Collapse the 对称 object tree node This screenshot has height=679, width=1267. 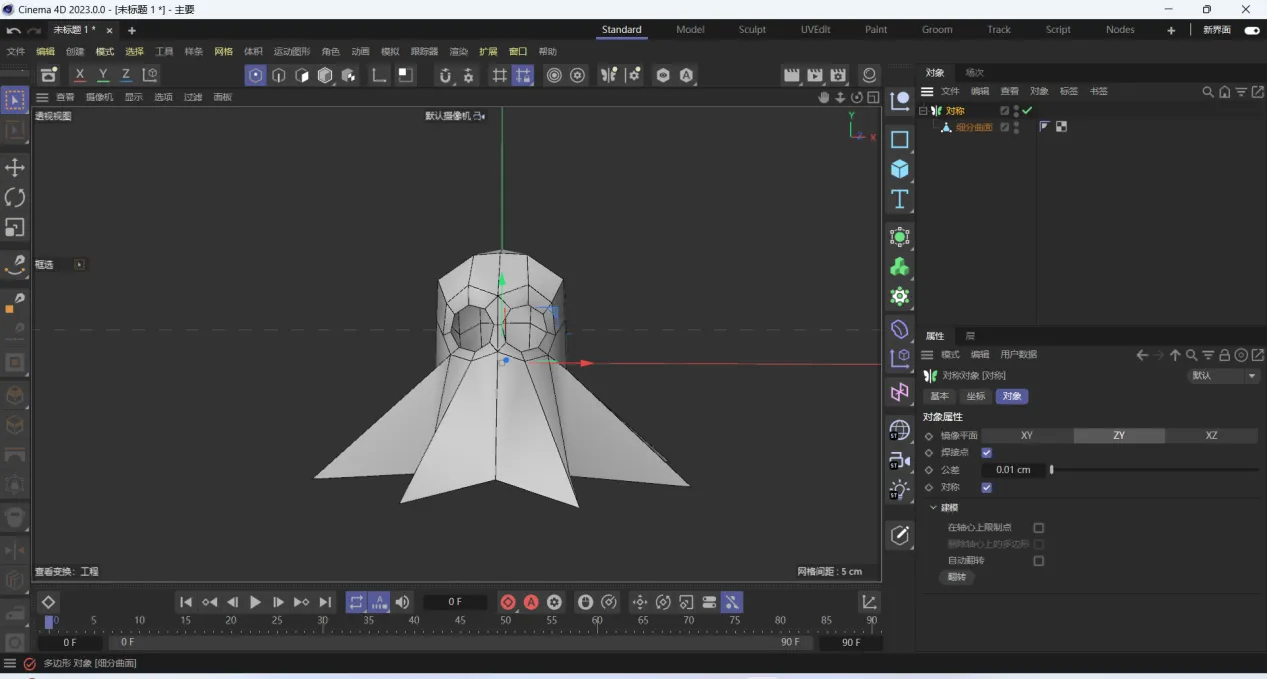(x=923, y=111)
